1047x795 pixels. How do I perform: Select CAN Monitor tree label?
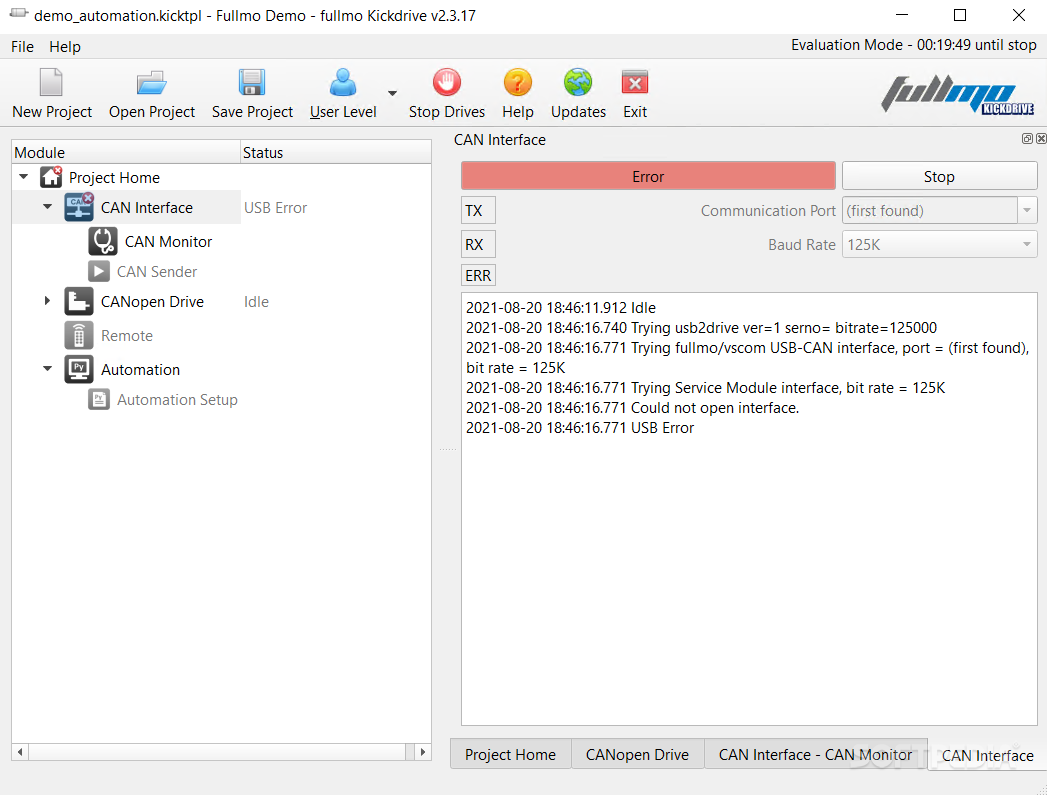168,242
